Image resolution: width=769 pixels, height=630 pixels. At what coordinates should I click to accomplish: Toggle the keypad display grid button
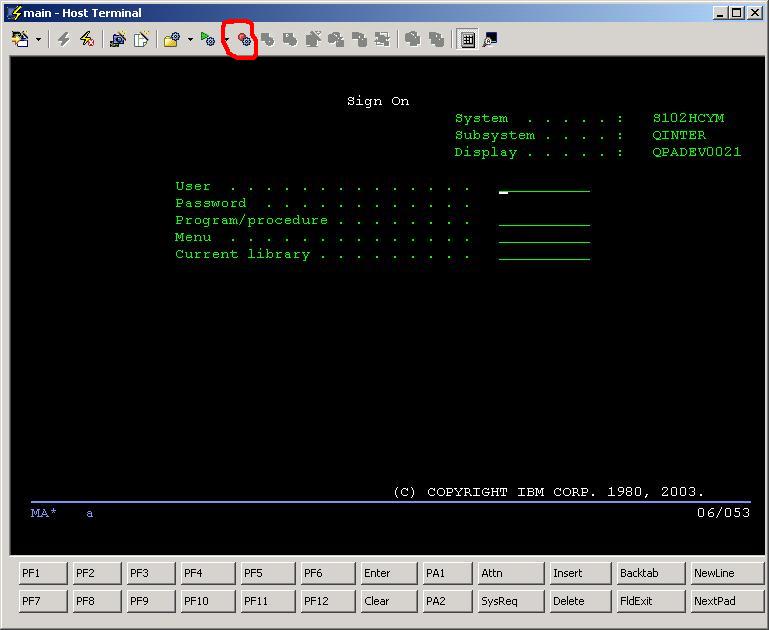tap(468, 39)
